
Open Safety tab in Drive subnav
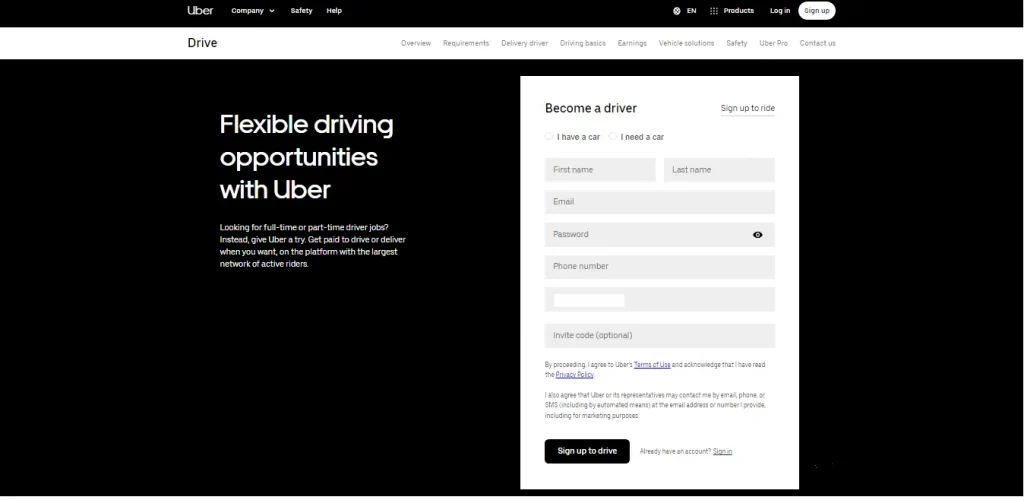pos(737,43)
